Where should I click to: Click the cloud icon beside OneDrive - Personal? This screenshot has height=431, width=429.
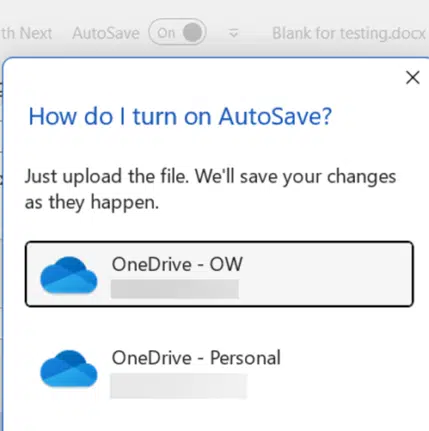(69, 369)
